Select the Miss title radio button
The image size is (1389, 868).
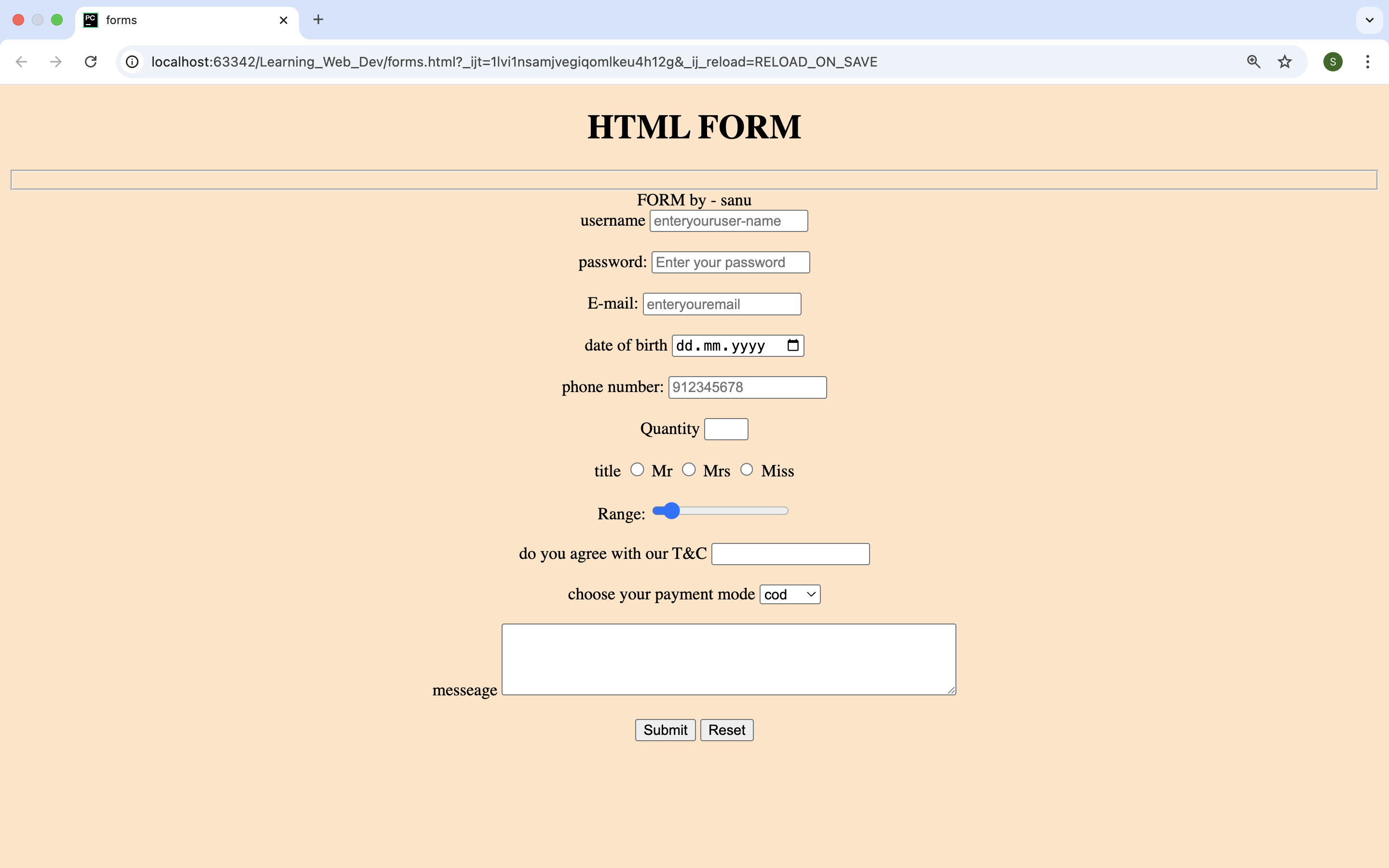click(x=746, y=470)
